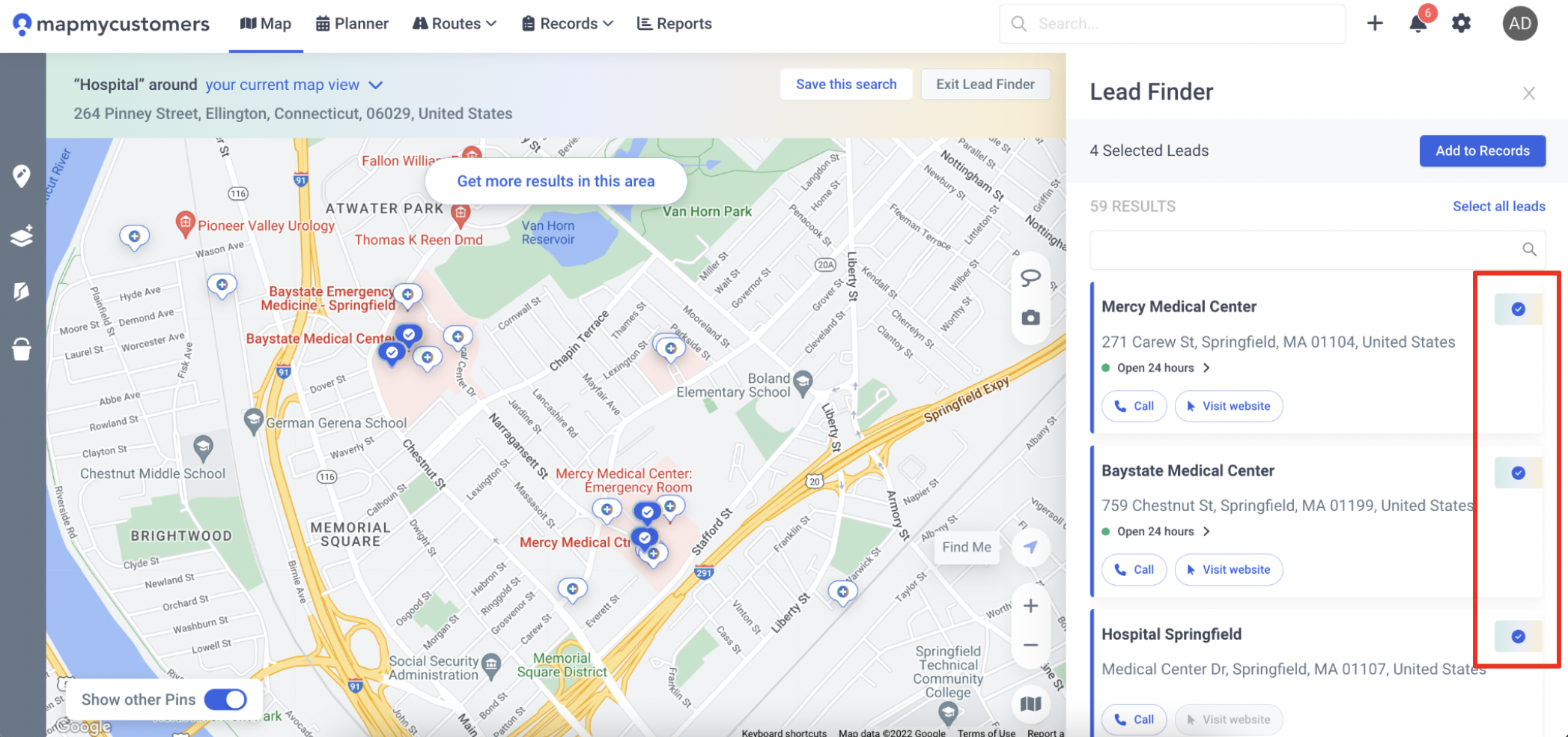This screenshot has height=737, width=1568.
Task: Open the Baystate Medical Center lead title
Action: pos(1188,470)
